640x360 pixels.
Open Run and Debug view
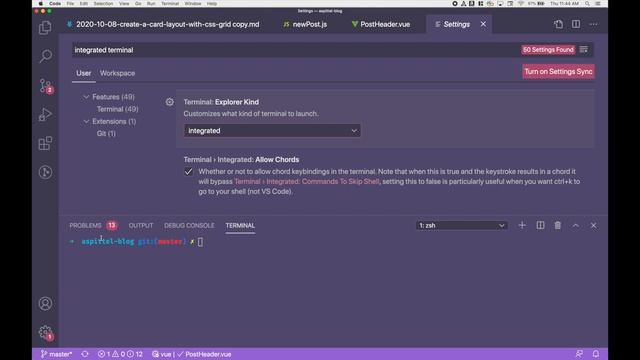45,114
